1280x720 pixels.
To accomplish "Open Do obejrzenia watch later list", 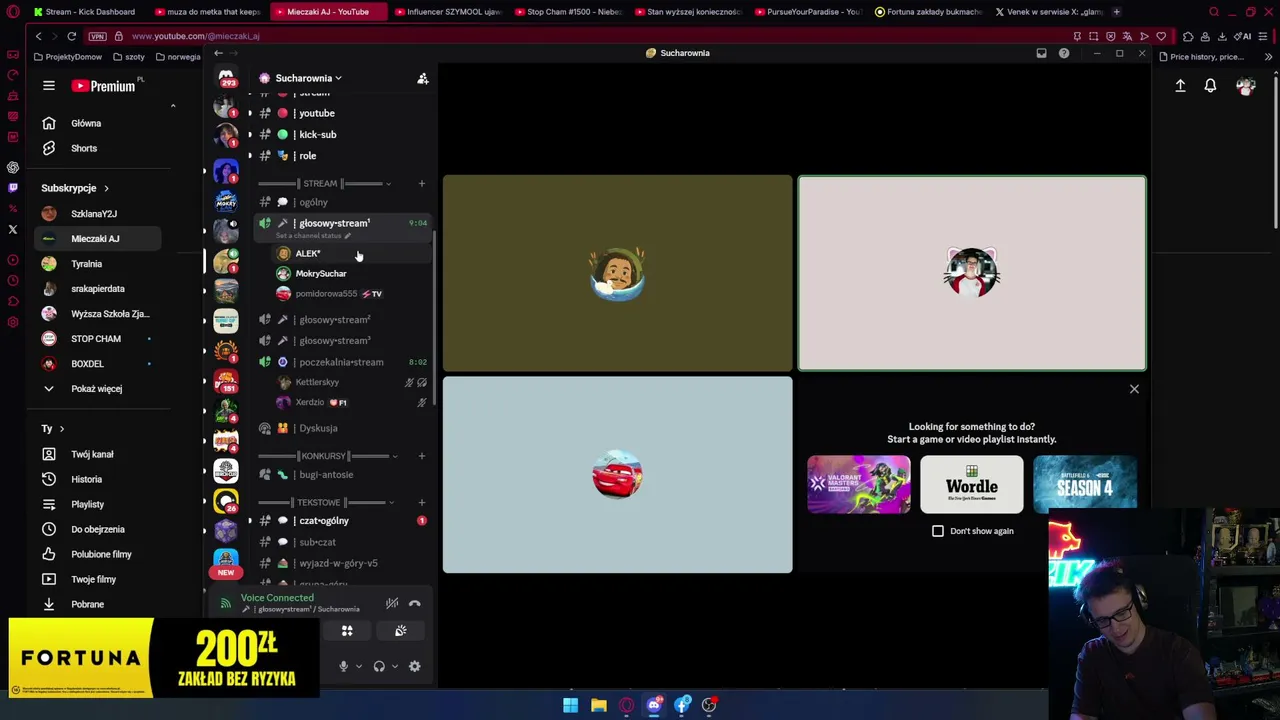I will (x=98, y=529).
